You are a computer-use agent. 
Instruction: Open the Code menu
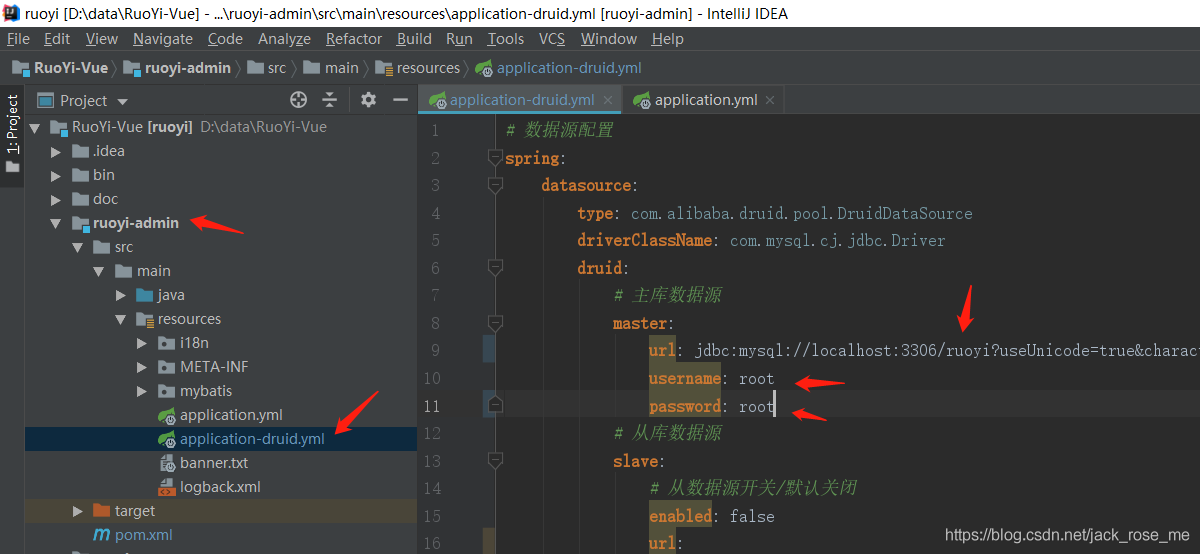coord(225,39)
